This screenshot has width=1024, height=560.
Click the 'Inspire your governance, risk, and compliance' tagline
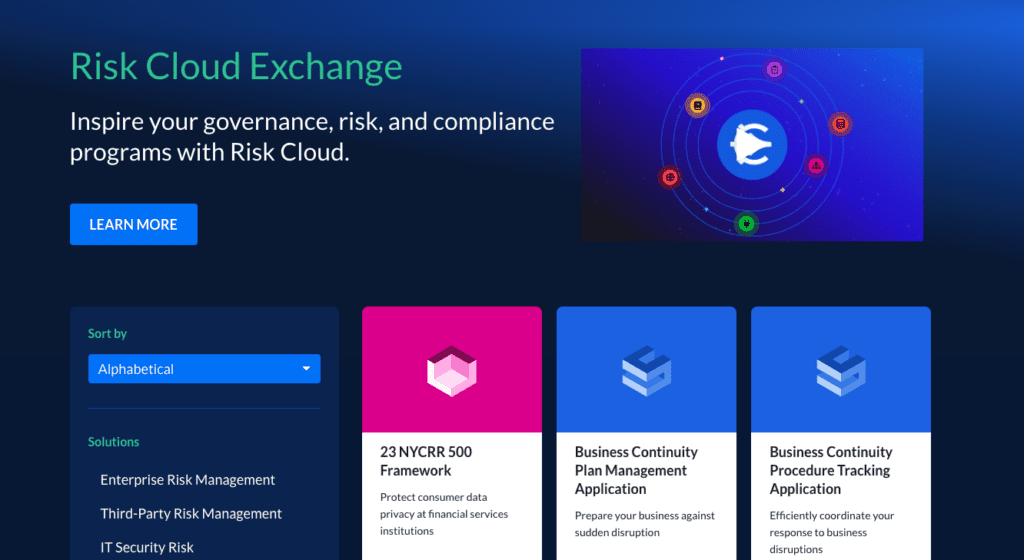[x=312, y=136]
